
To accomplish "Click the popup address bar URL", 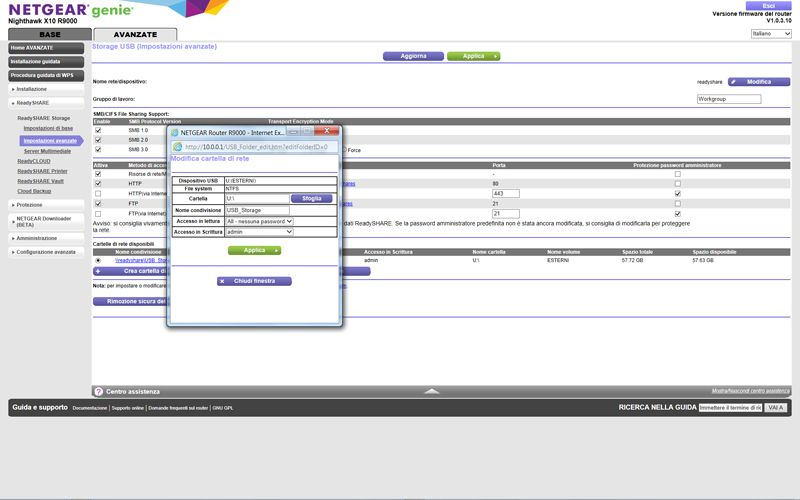I will tap(257, 147).
